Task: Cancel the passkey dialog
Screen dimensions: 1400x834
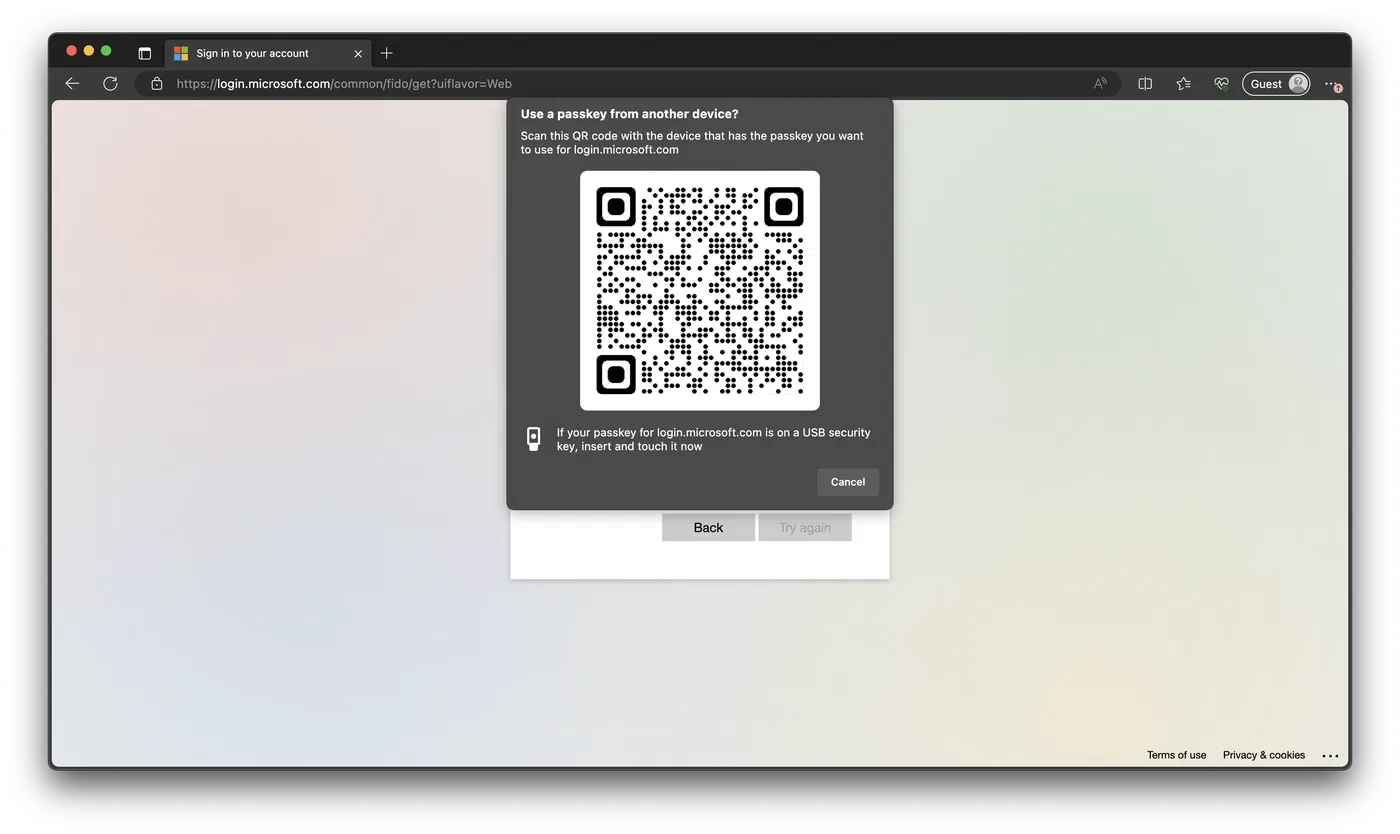Action: [848, 482]
